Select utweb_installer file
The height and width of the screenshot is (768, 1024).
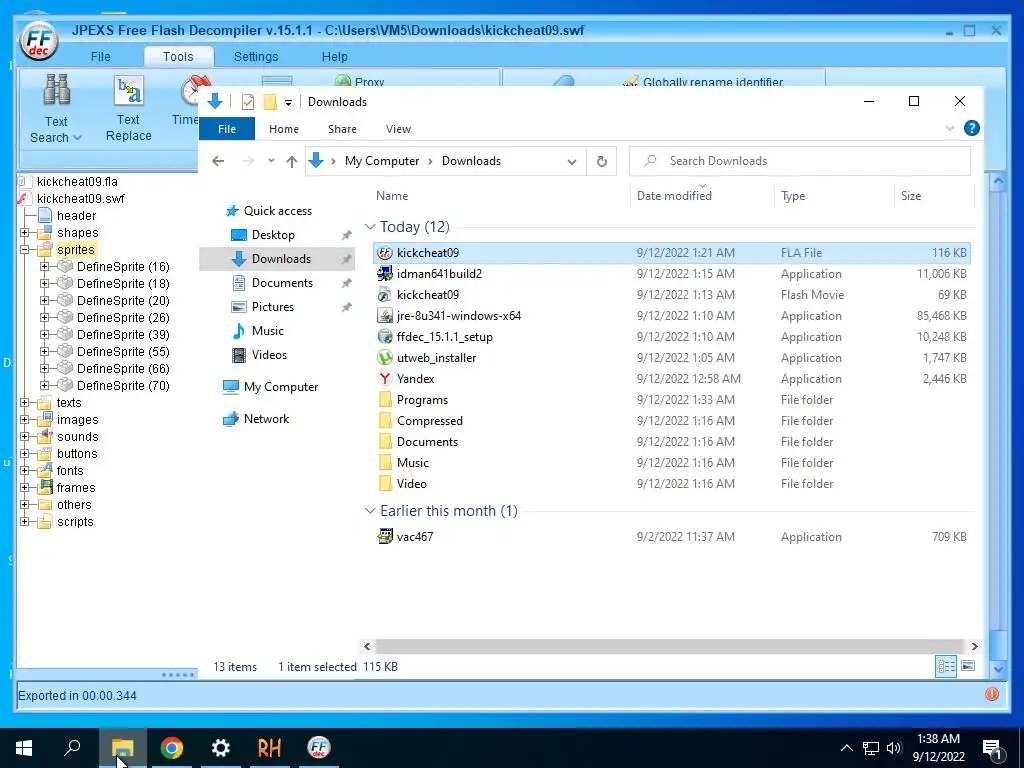point(671,358)
